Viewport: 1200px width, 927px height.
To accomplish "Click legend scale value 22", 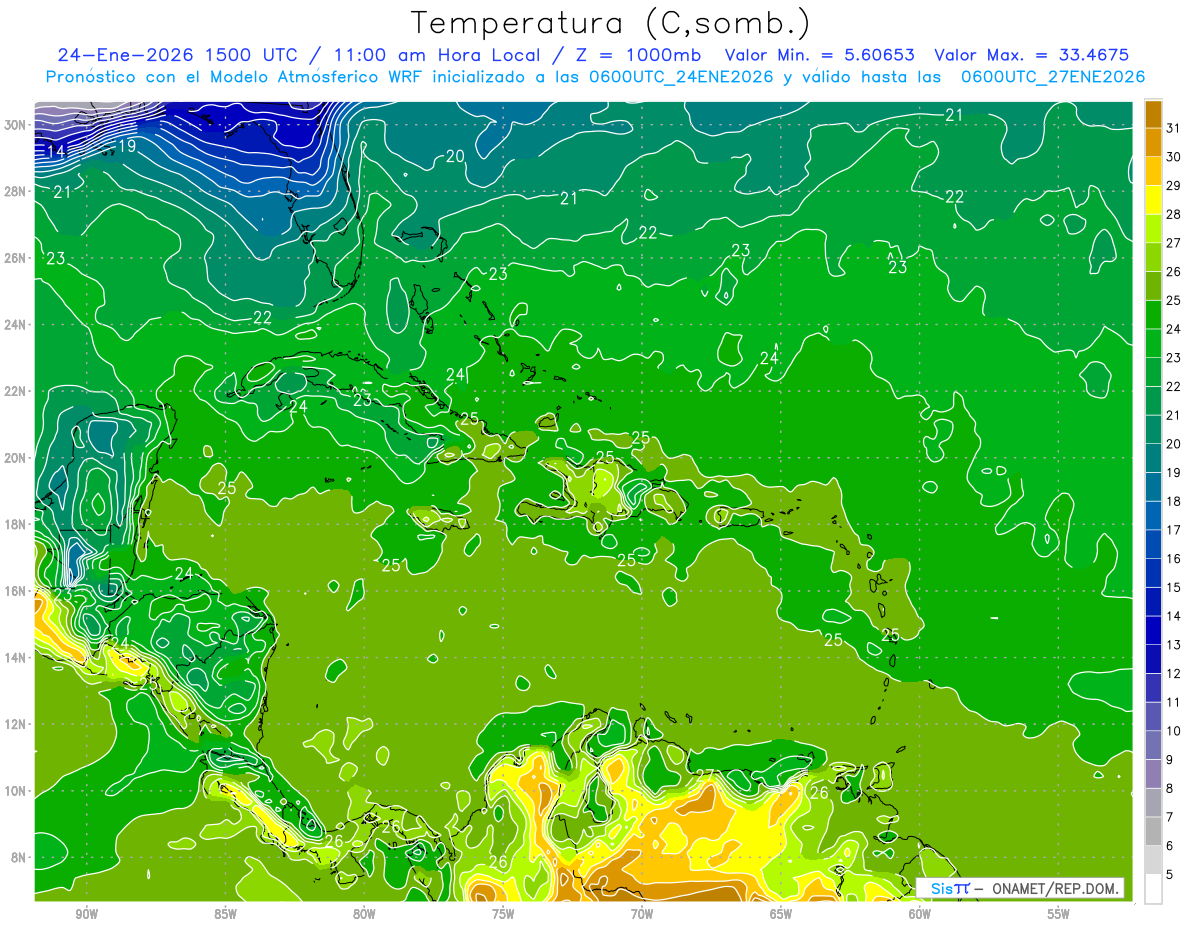I will pos(1174,387).
